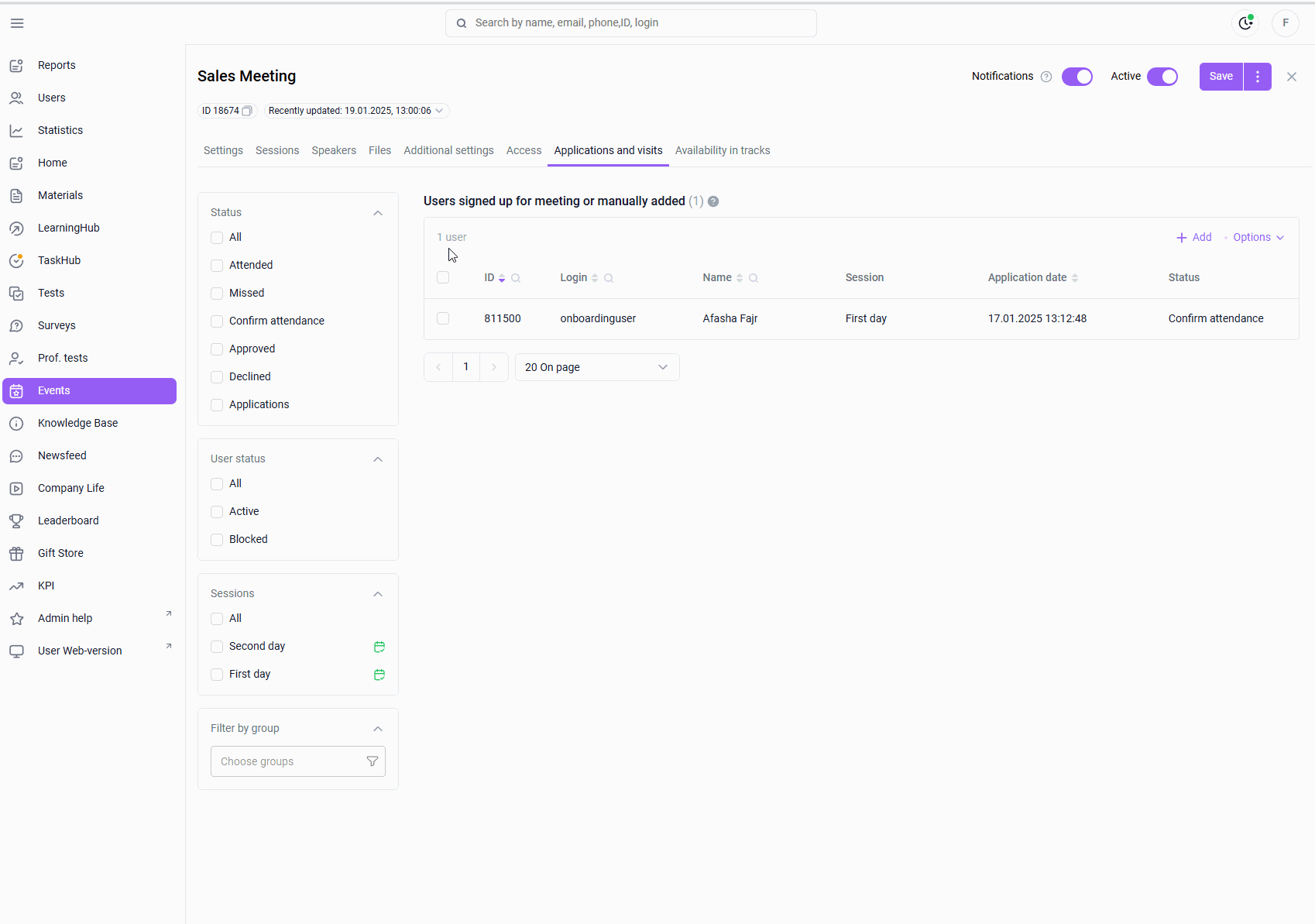Expand the Options dropdown
The image size is (1315, 924).
click(x=1258, y=237)
